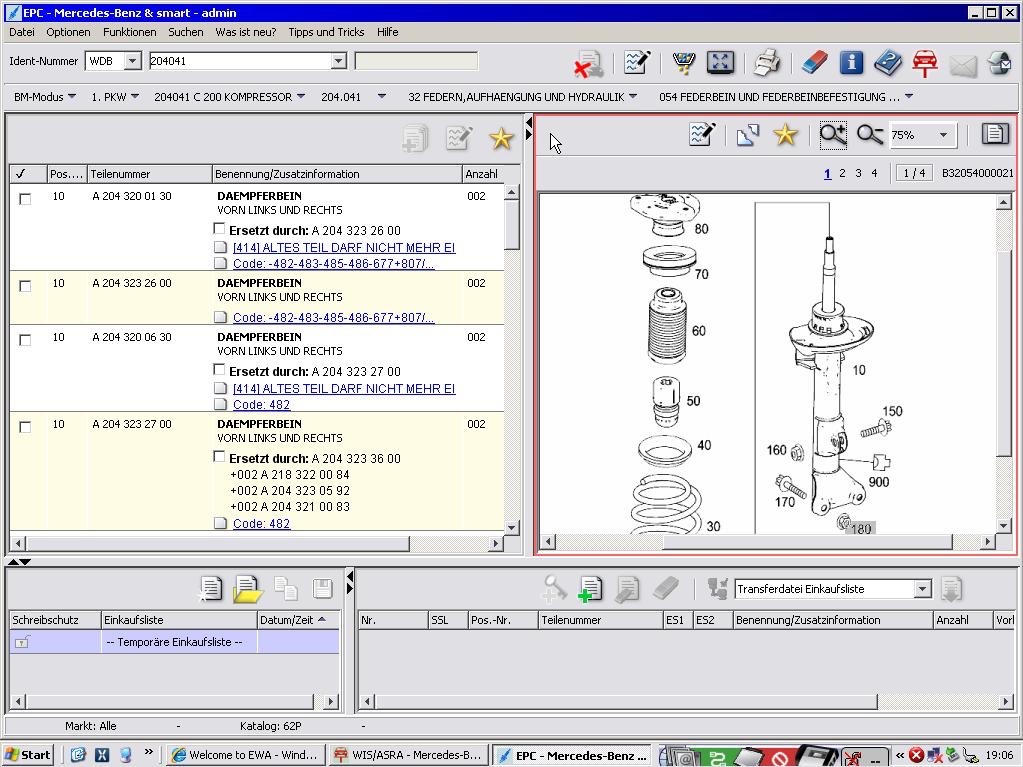The height and width of the screenshot is (767, 1023).
Task: Click the eraser icon in the toolbar
Action: [x=814, y=63]
